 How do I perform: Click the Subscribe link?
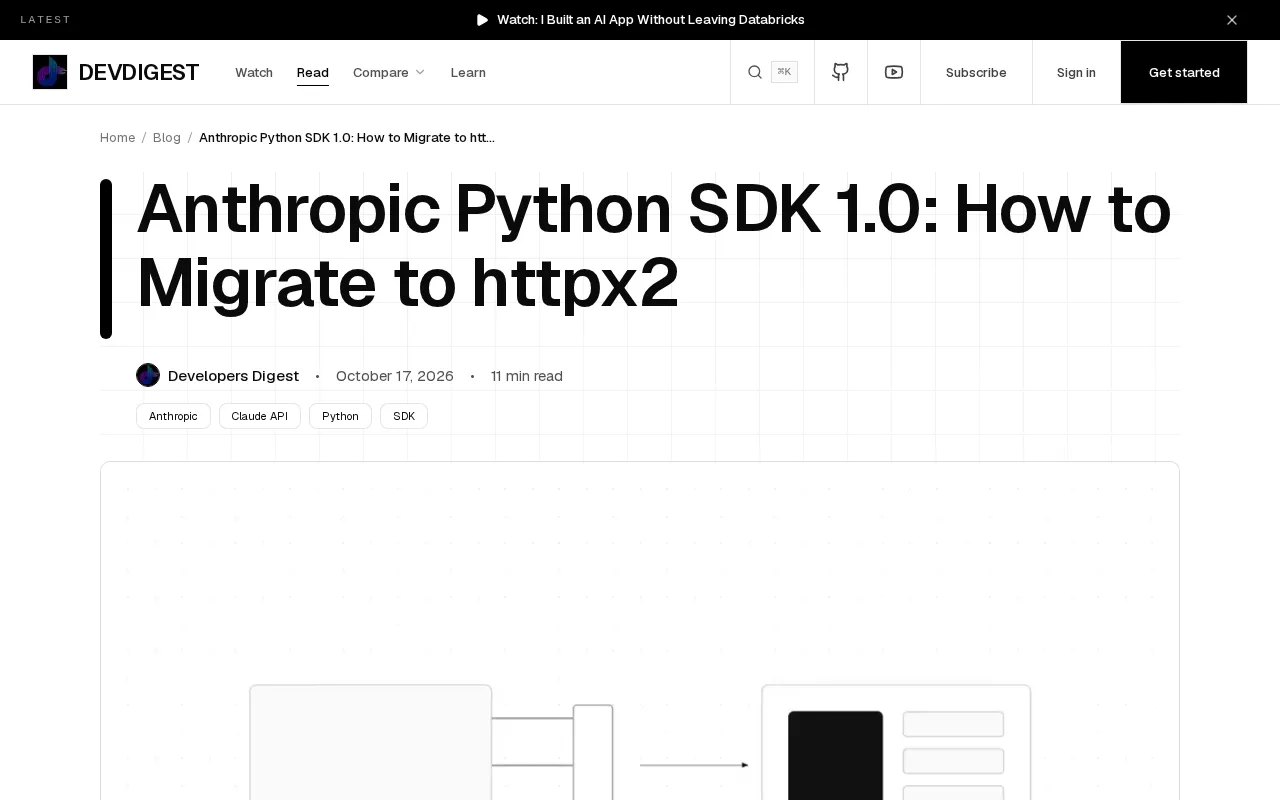pos(976,72)
